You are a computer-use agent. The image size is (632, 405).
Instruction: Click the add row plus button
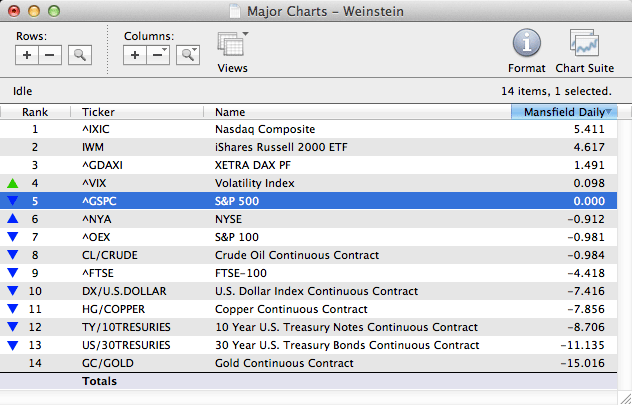tap(28, 55)
